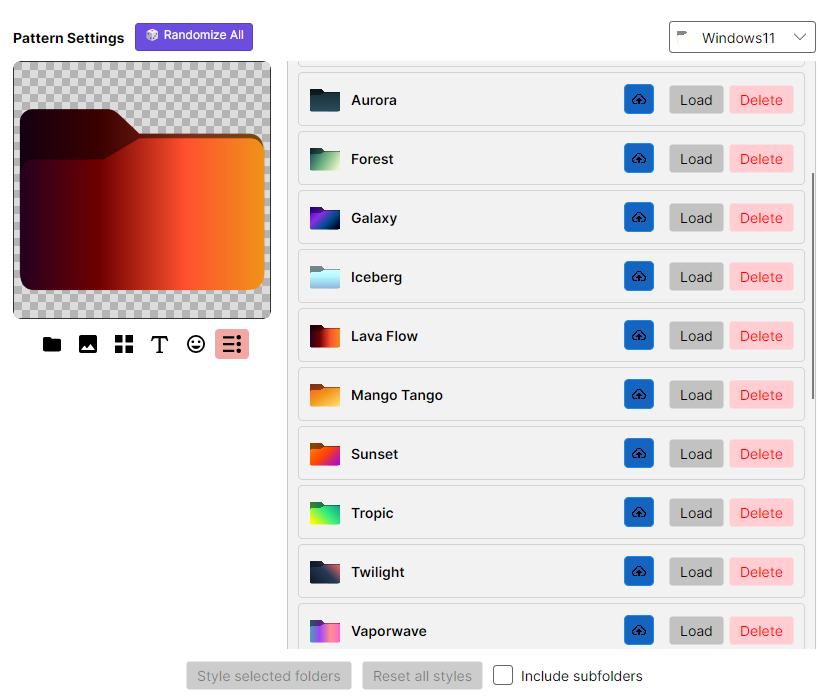Enable the Include subfolders checkbox

[x=503, y=675]
